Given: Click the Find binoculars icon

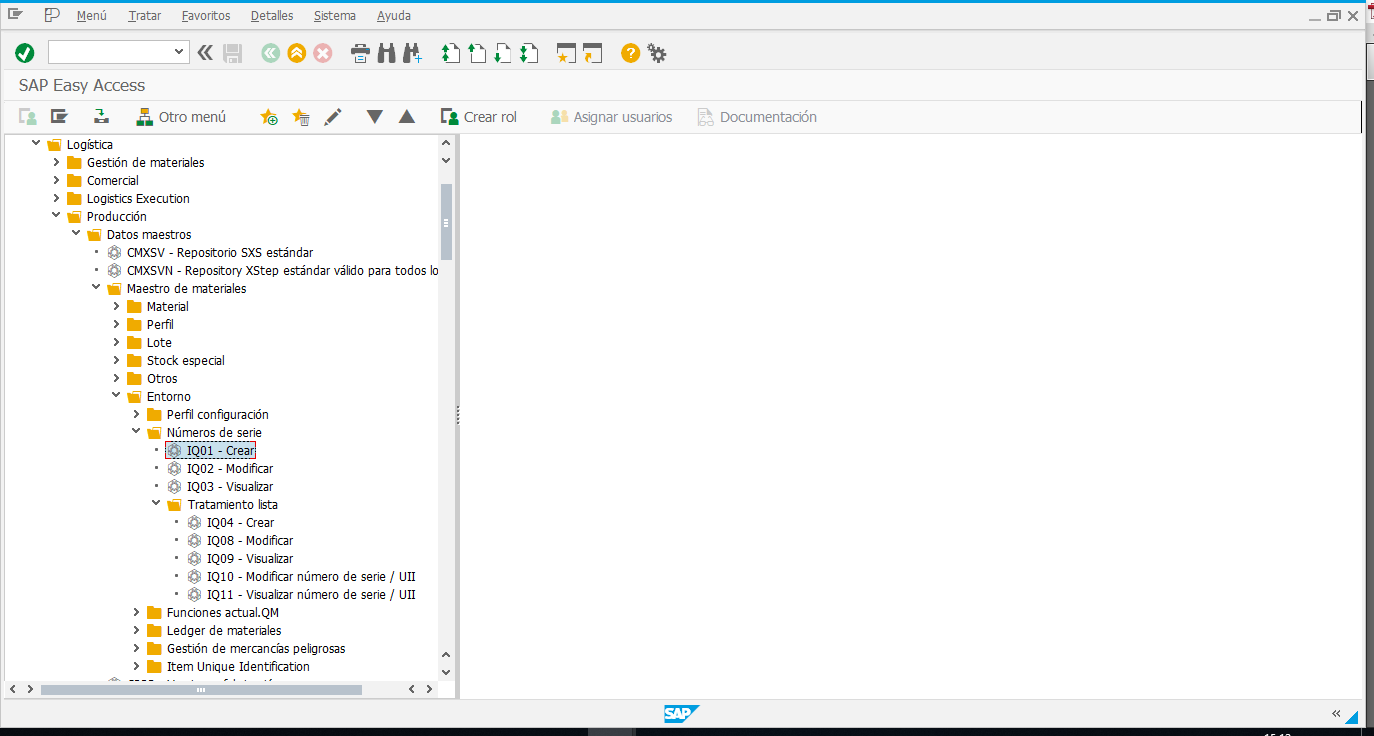Looking at the screenshot, I should point(387,53).
